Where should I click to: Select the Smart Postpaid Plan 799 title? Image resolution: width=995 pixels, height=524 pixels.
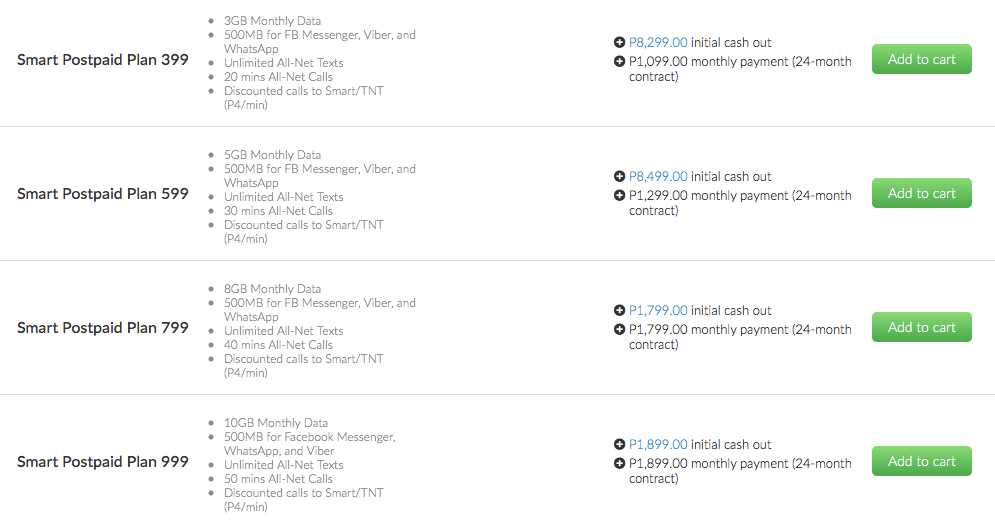[x=103, y=328]
